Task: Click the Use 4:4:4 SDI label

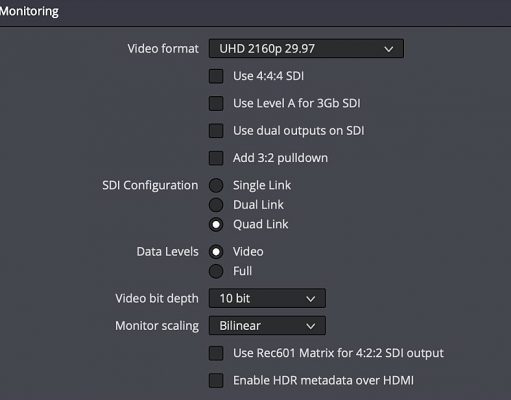Action: [268, 76]
